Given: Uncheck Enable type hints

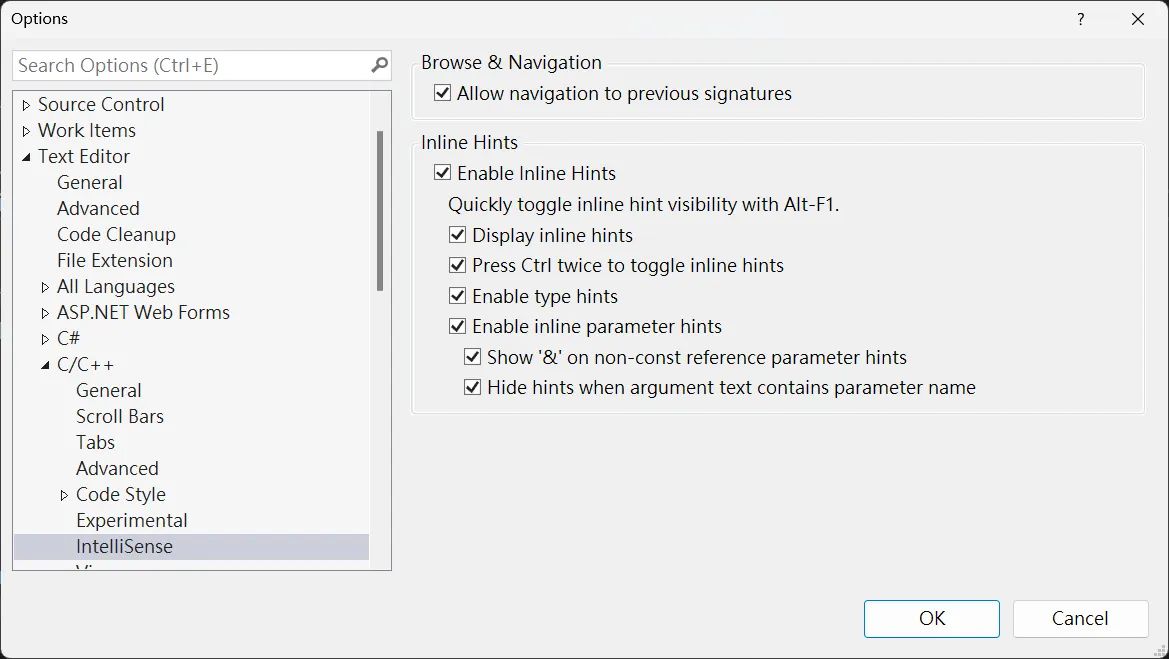Looking at the screenshot, I should pos(458,297).
